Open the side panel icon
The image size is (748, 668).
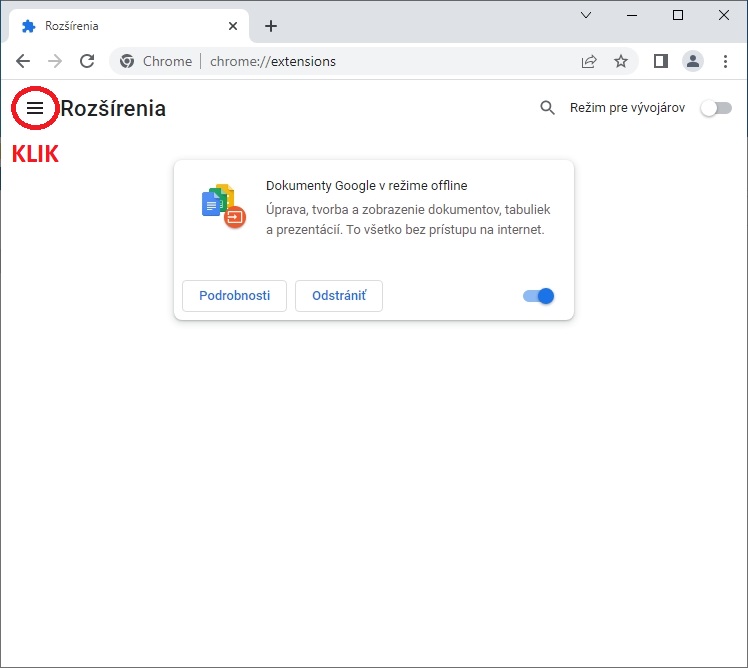pos(661,61)
